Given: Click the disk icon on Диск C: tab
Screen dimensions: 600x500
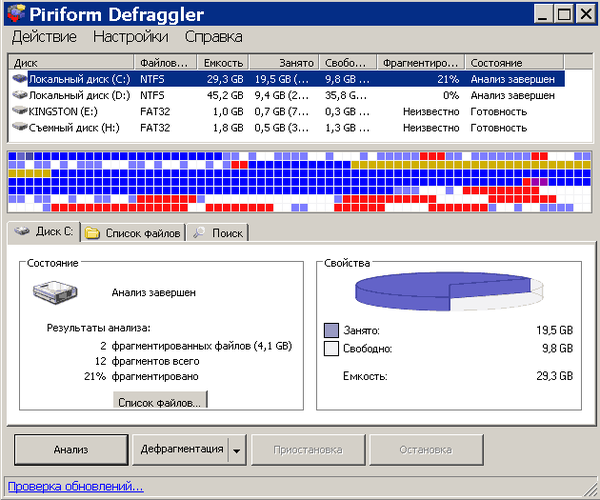Looking at the screenshot, I should (x=22, y=231).
